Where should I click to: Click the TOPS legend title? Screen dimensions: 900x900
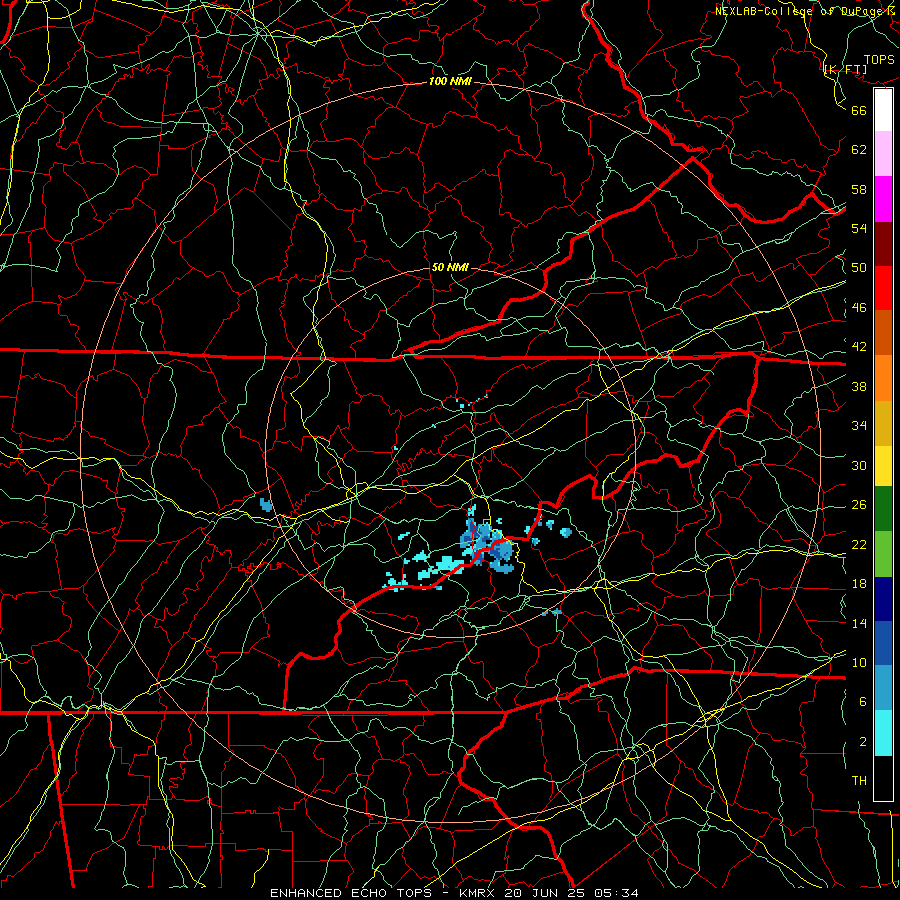(x=879, y=60)
